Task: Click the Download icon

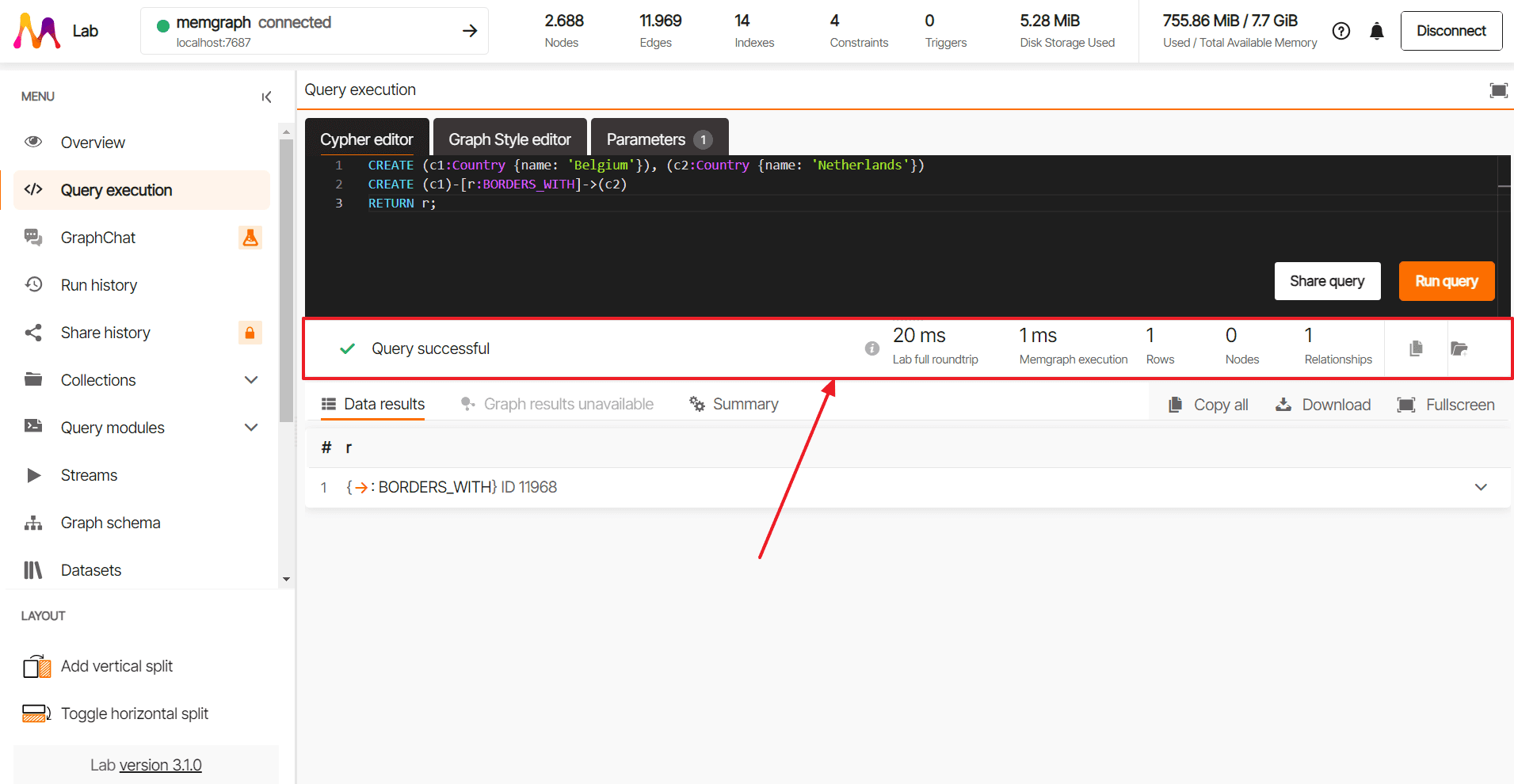Action: (1283, 405)
